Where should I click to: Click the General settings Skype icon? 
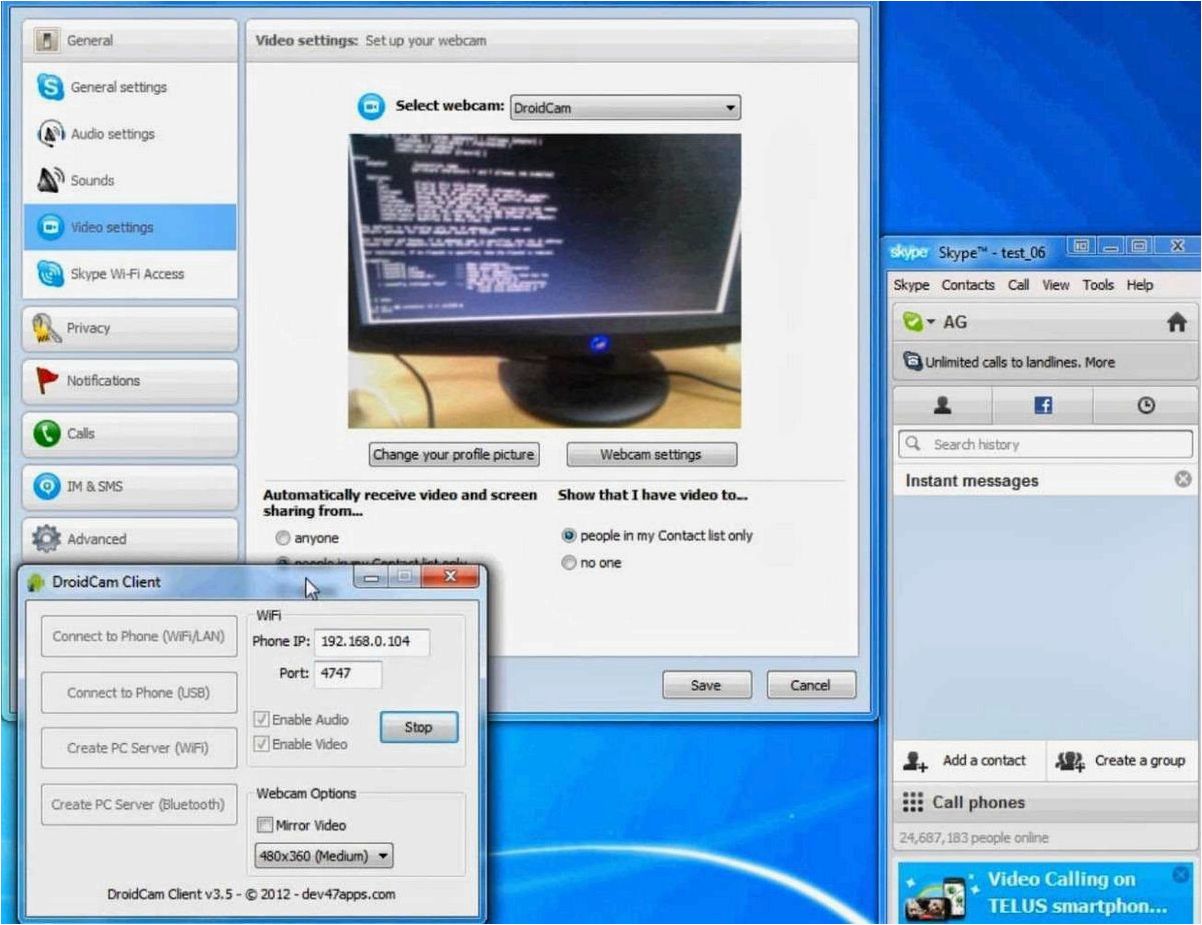click(x=50, y=87)
